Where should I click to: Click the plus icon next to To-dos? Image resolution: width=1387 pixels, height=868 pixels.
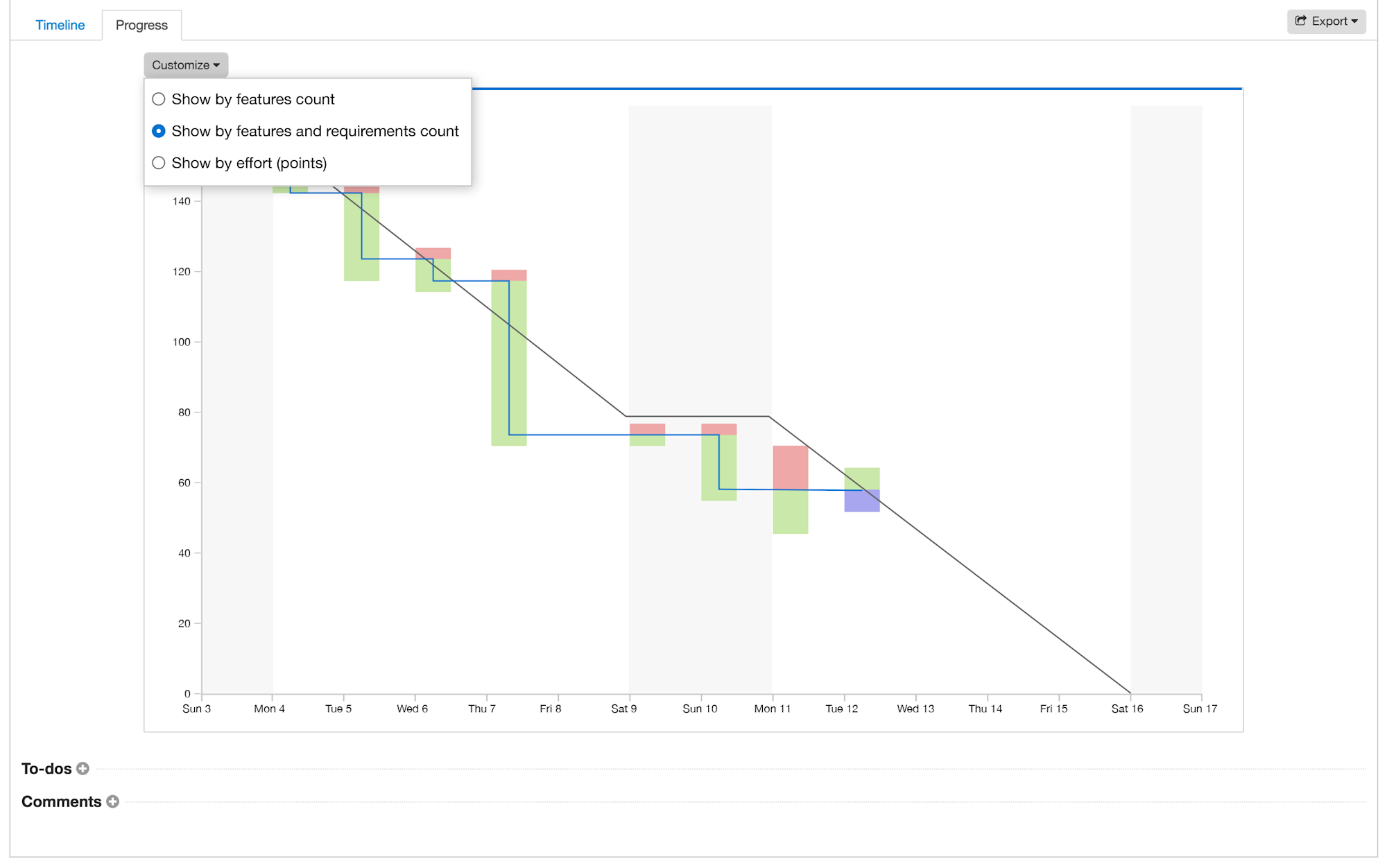[83, 768]
